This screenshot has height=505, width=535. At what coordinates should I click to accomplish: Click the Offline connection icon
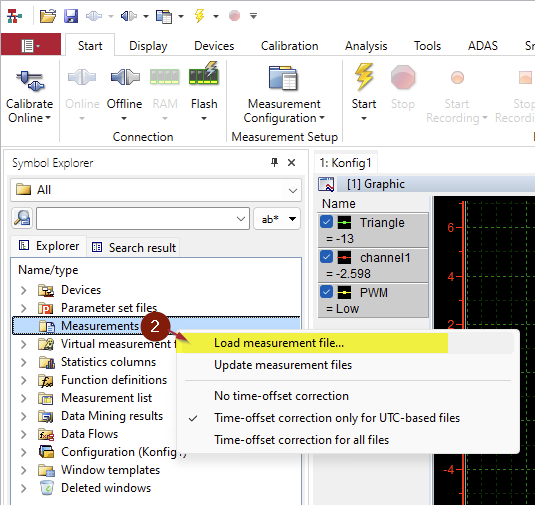pos(125,77)
